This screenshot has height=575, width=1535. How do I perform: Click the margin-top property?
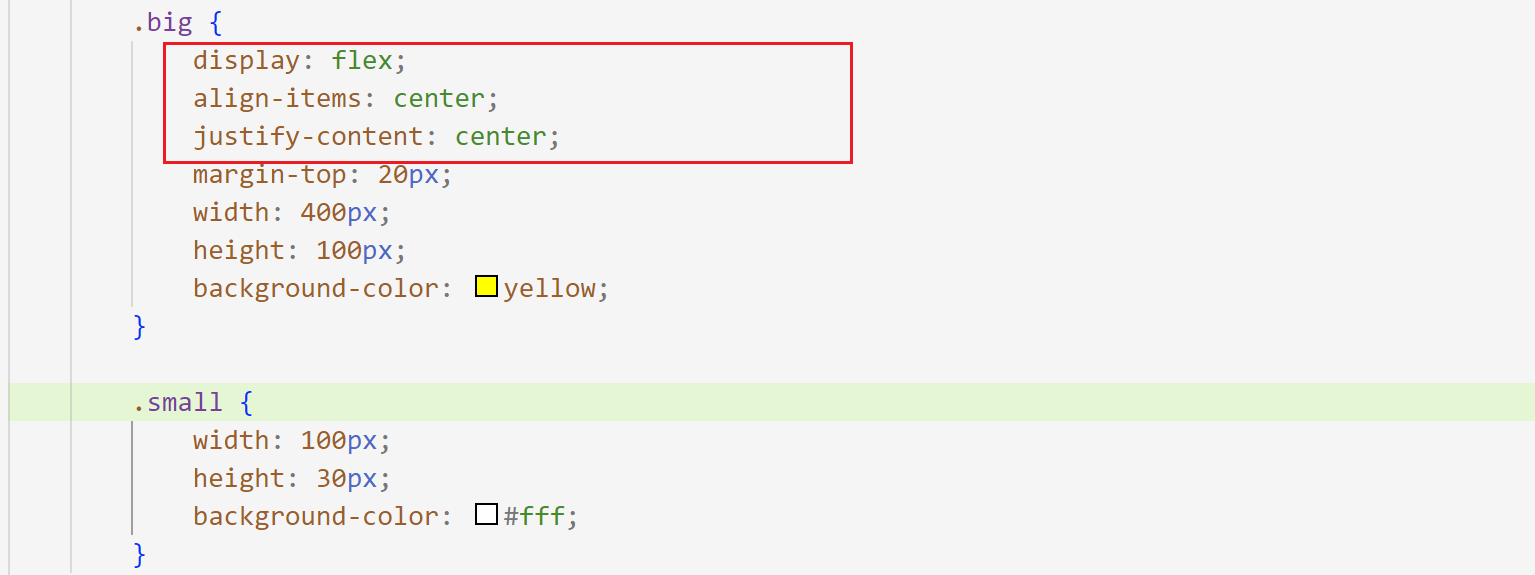tap(269, 175)
